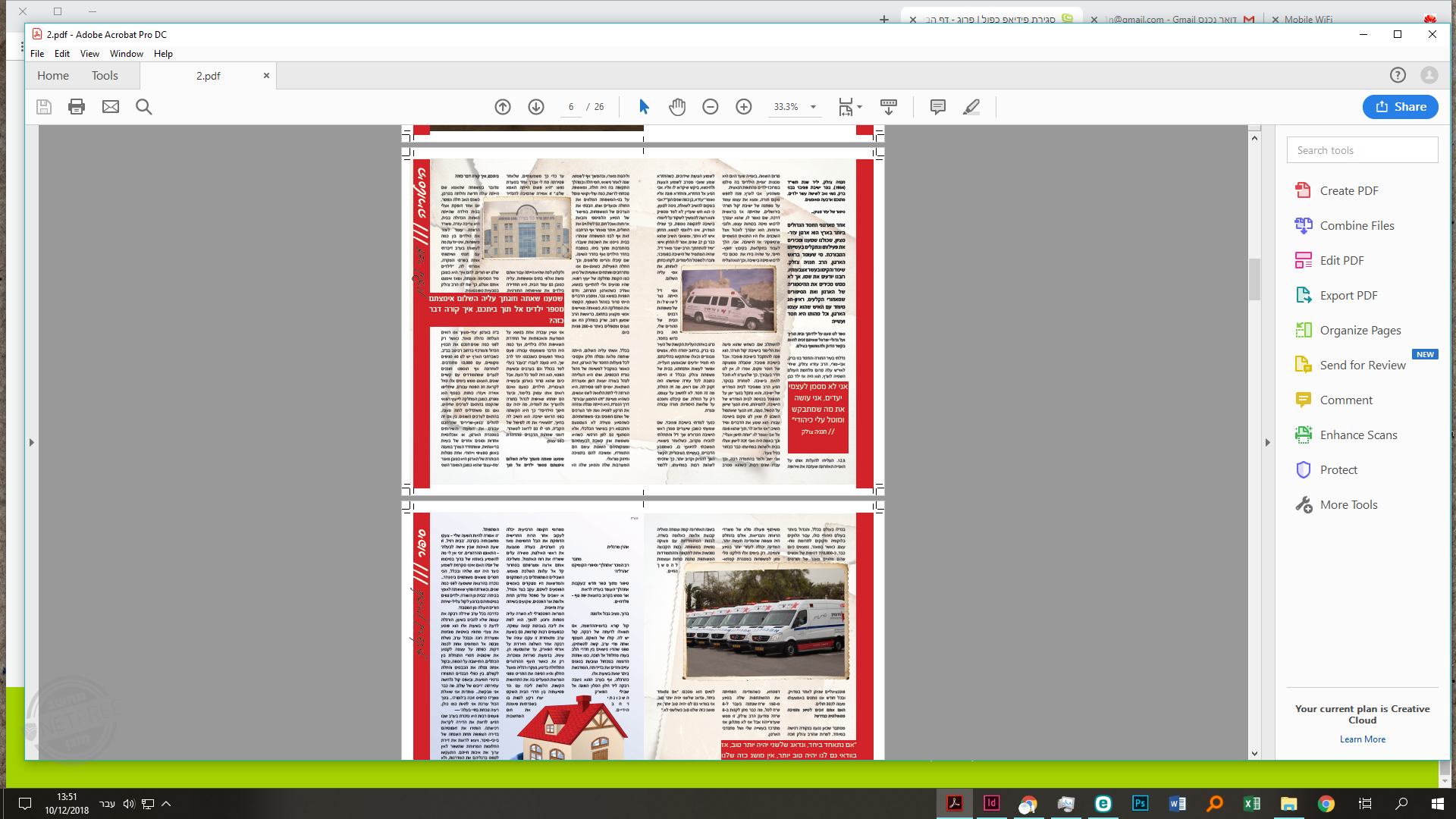This screenshot has height=819, width=1456.
Task: Click the Print file icon
Action: (x=77, y=107)
